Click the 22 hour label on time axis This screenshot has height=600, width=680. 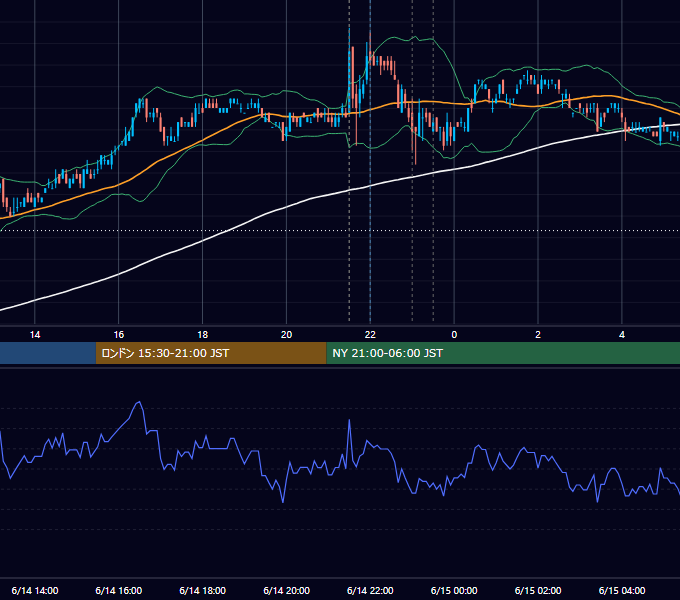click(370, 335)
